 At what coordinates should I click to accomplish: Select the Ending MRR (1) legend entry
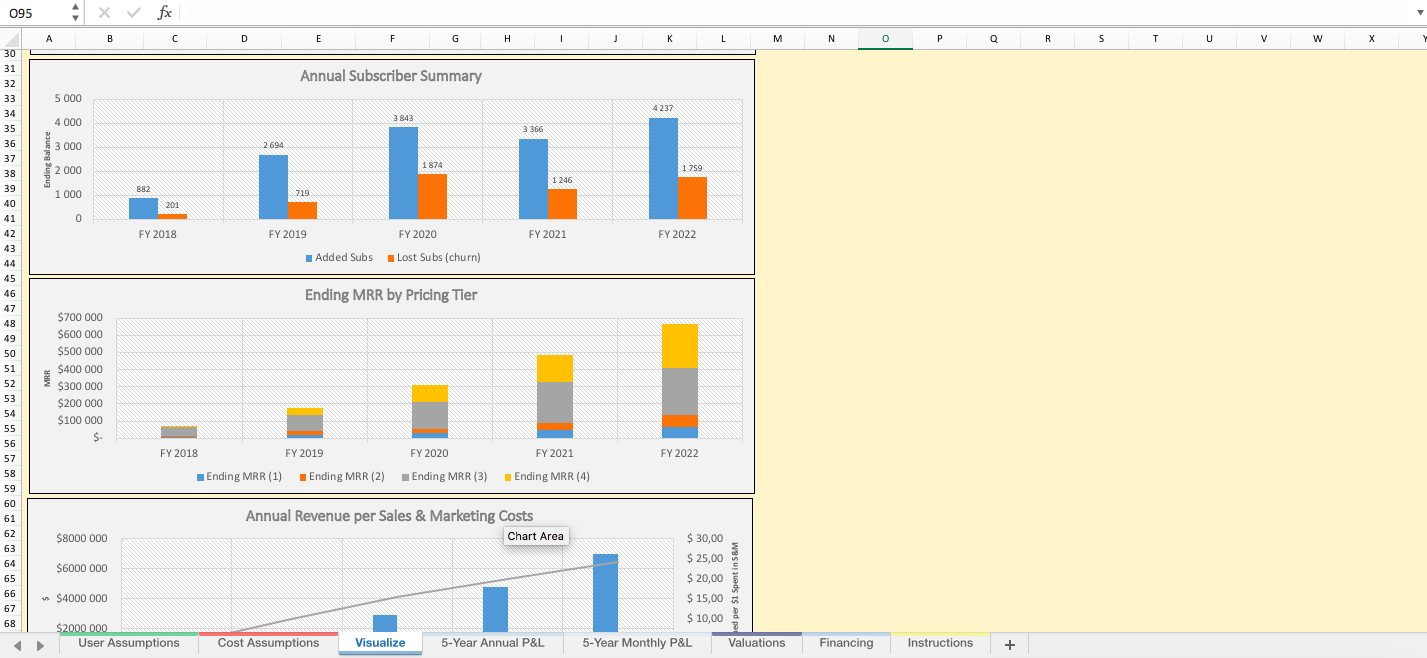pos(239,477)
